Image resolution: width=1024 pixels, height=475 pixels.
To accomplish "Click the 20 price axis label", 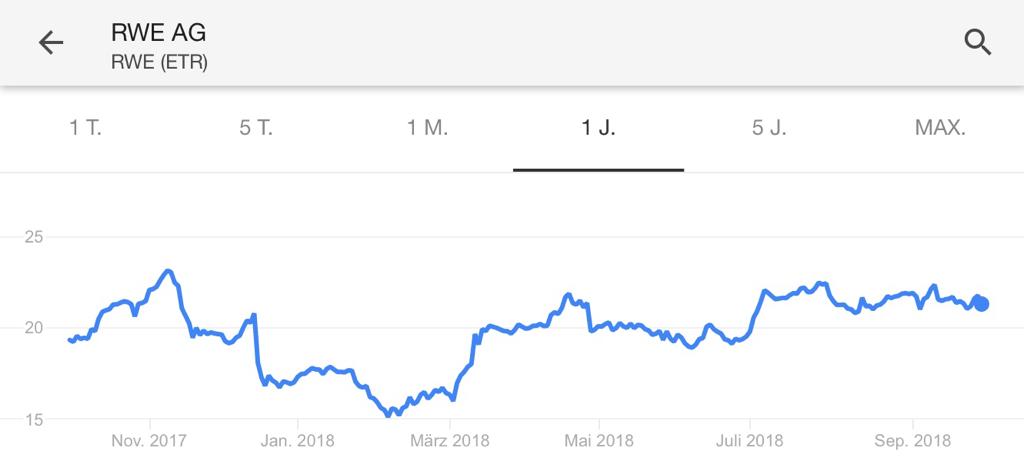I will [34, 328].
